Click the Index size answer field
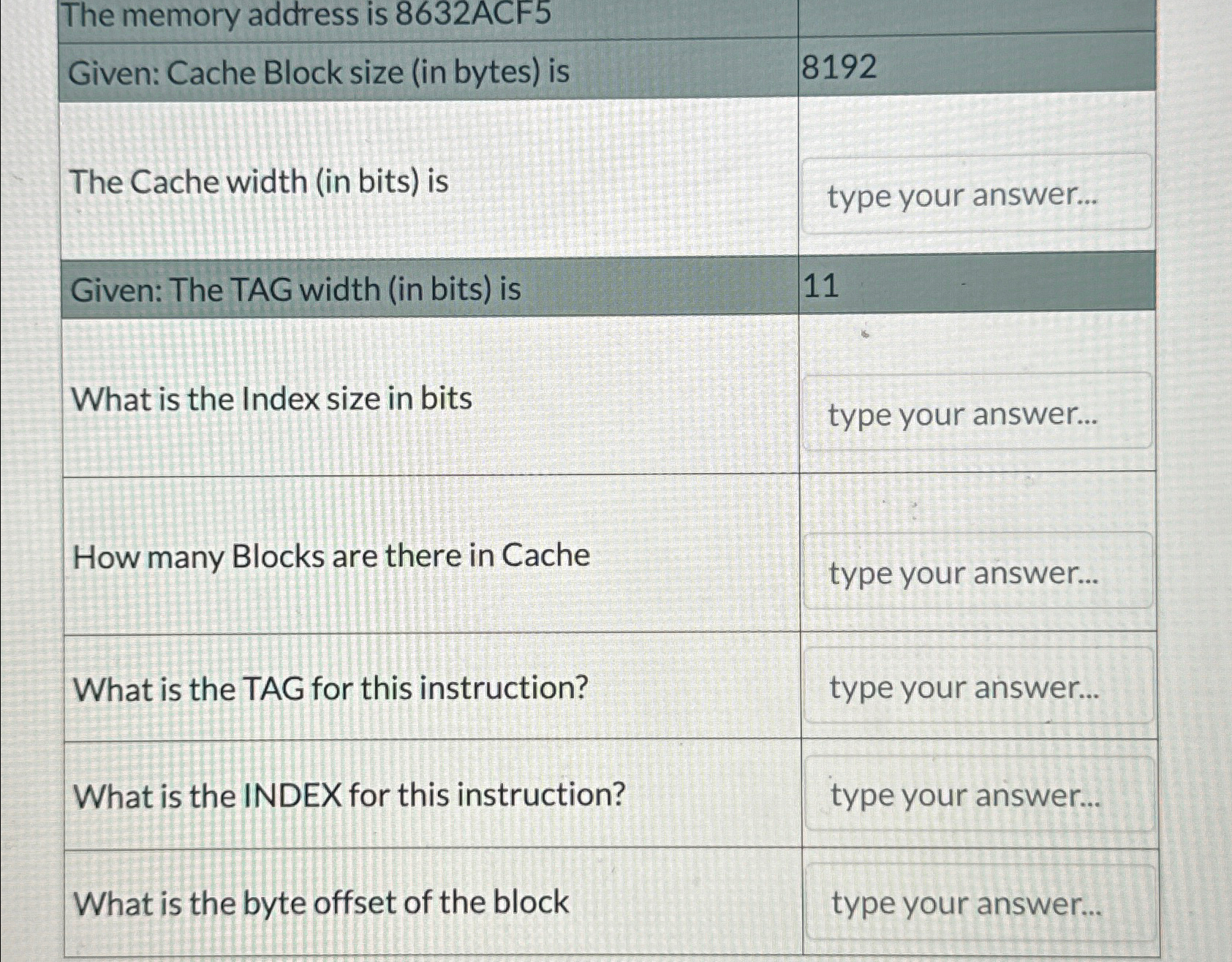The image size is (1232, 962). click(978, 412)
